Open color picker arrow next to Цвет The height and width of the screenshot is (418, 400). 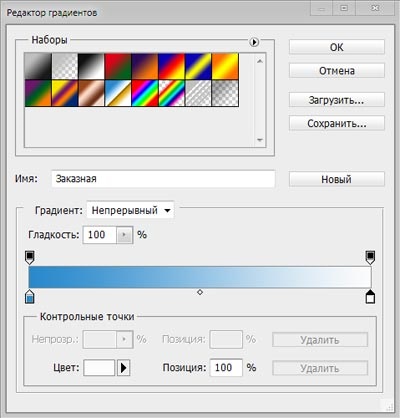pyautogui.click(x=123, y=368)
